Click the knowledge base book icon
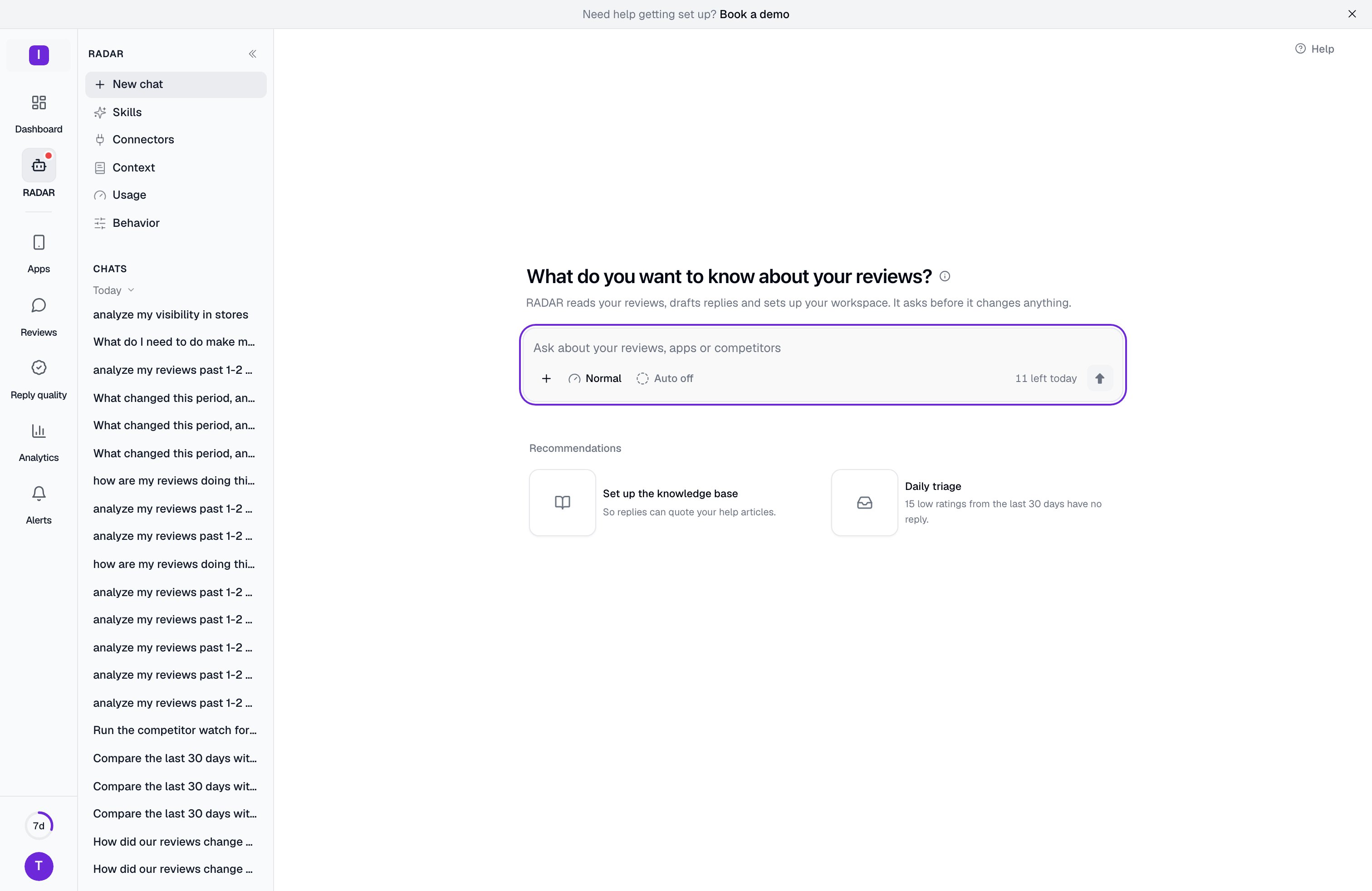The image size is (1372, 891). click(x=562, y=503)
